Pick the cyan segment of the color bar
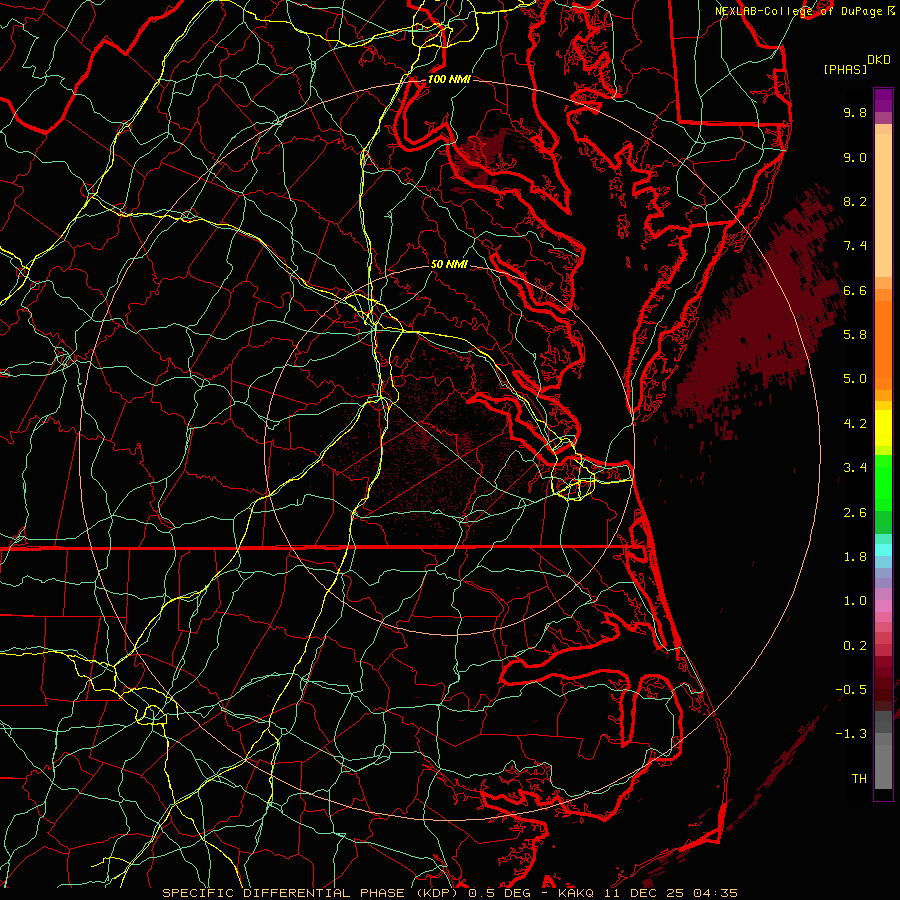This screenshot has width=900, height=900. [x=883, y=550]
